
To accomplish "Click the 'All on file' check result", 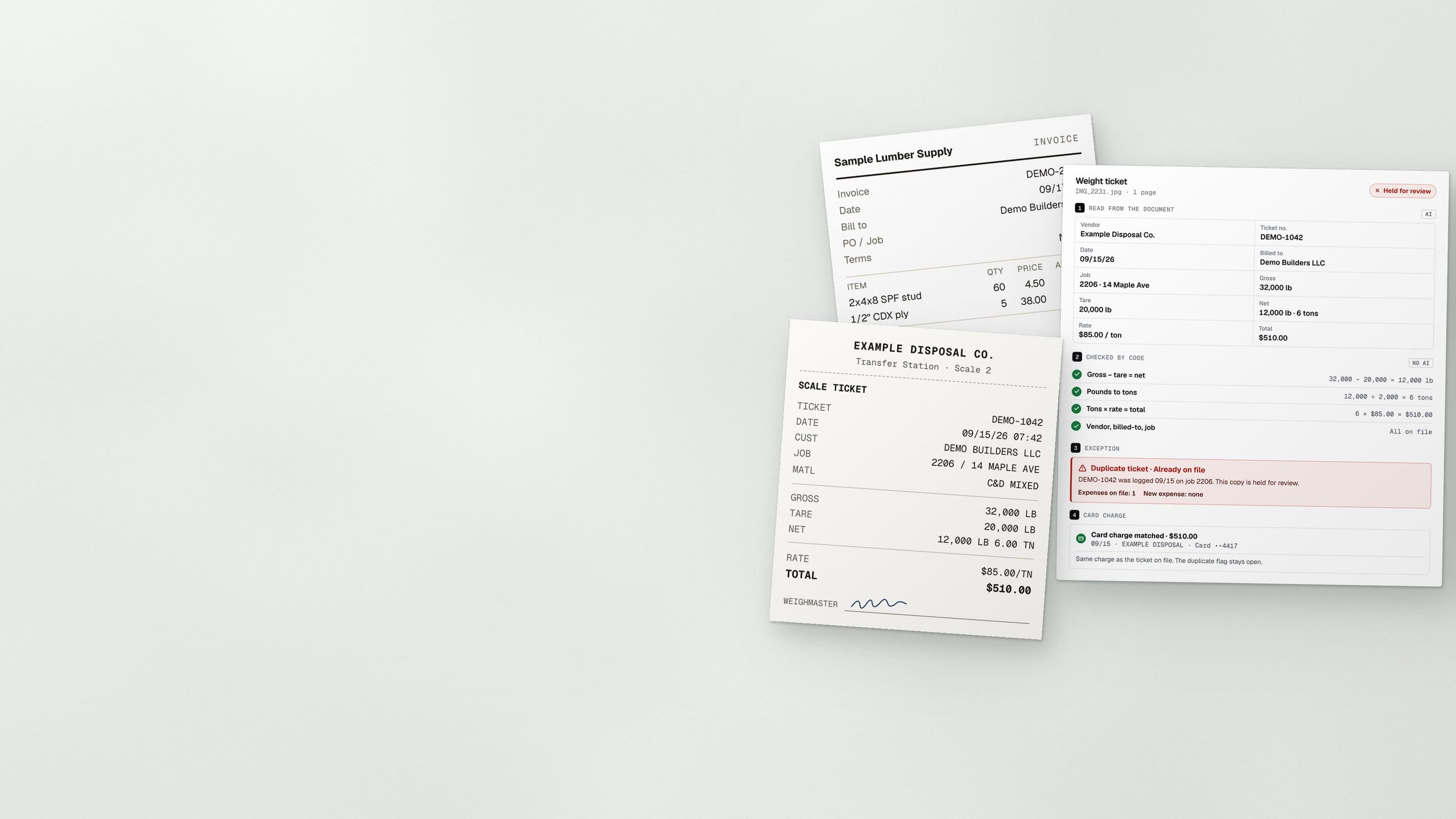I will pyautogui.click(x=1410, y=431).
